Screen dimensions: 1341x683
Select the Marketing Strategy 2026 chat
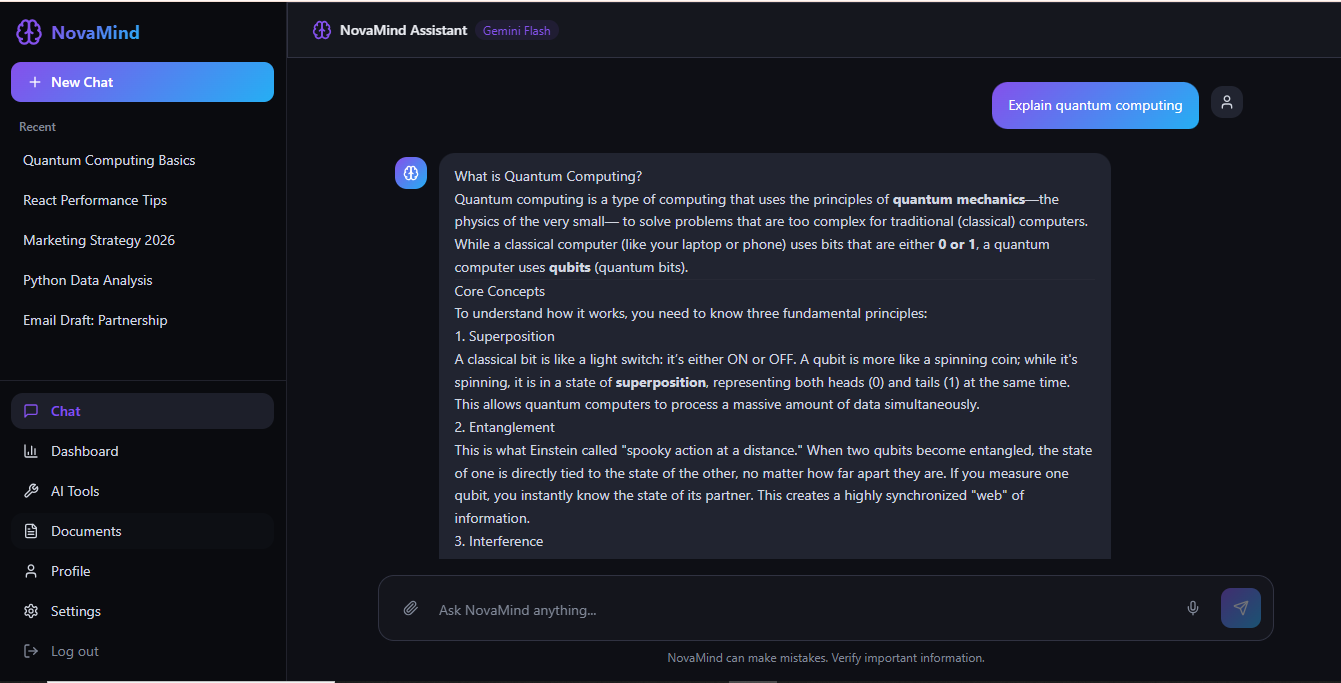[x=99, y=240]
